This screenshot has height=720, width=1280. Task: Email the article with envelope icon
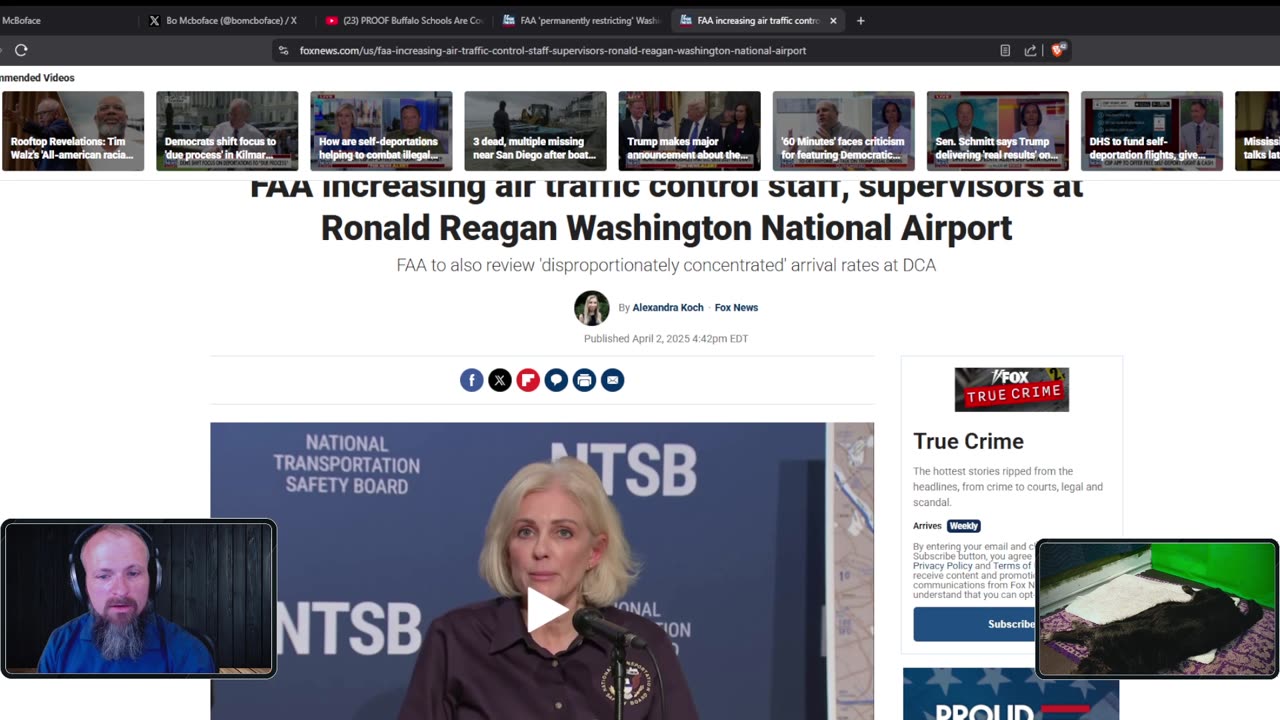point(612,380)
